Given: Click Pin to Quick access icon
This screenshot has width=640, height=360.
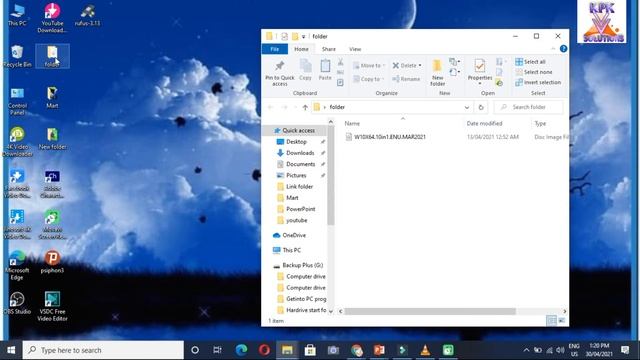Looking at the screenshot, I should click(x=280, y=73).
